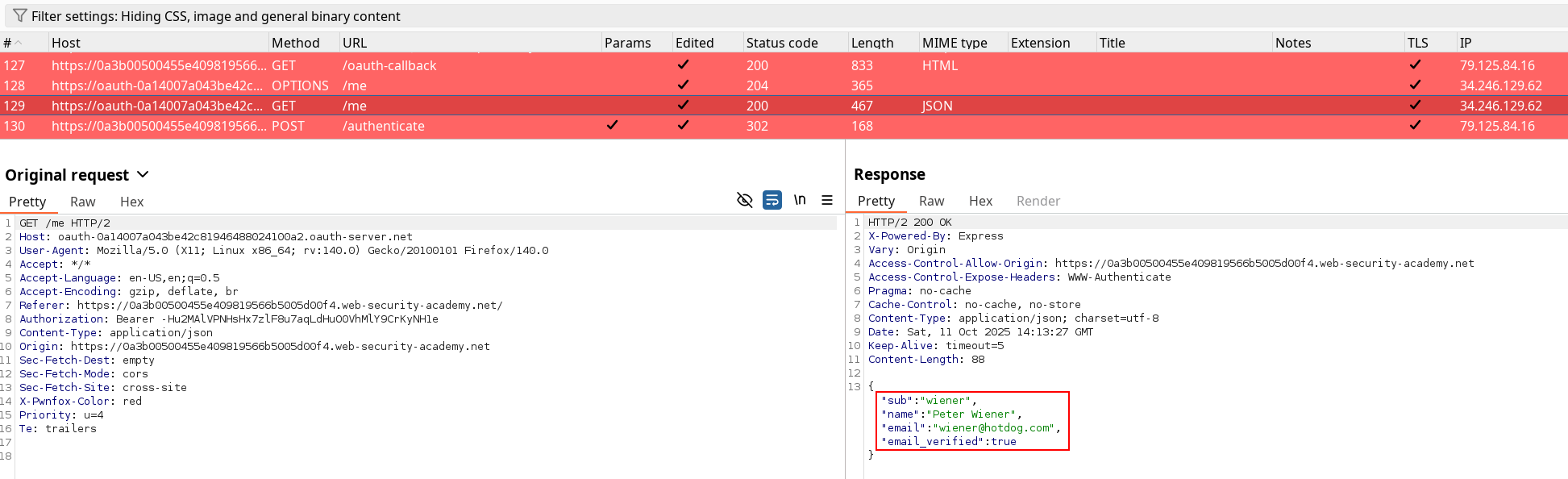Open the request editor hamburger menu

coord(826,200)
